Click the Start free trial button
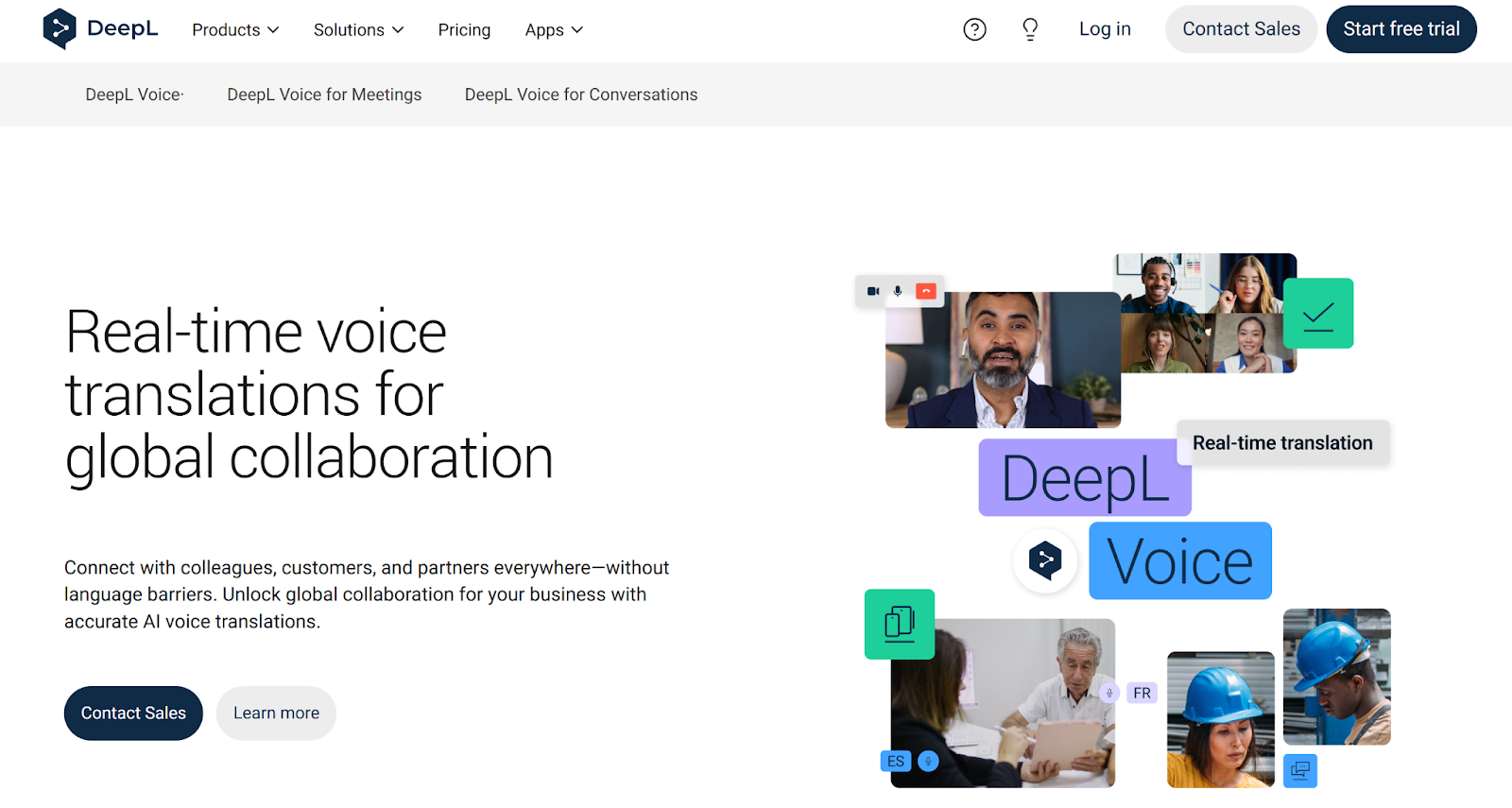Screen dimensions: 1512x808 click(1401, 29)
